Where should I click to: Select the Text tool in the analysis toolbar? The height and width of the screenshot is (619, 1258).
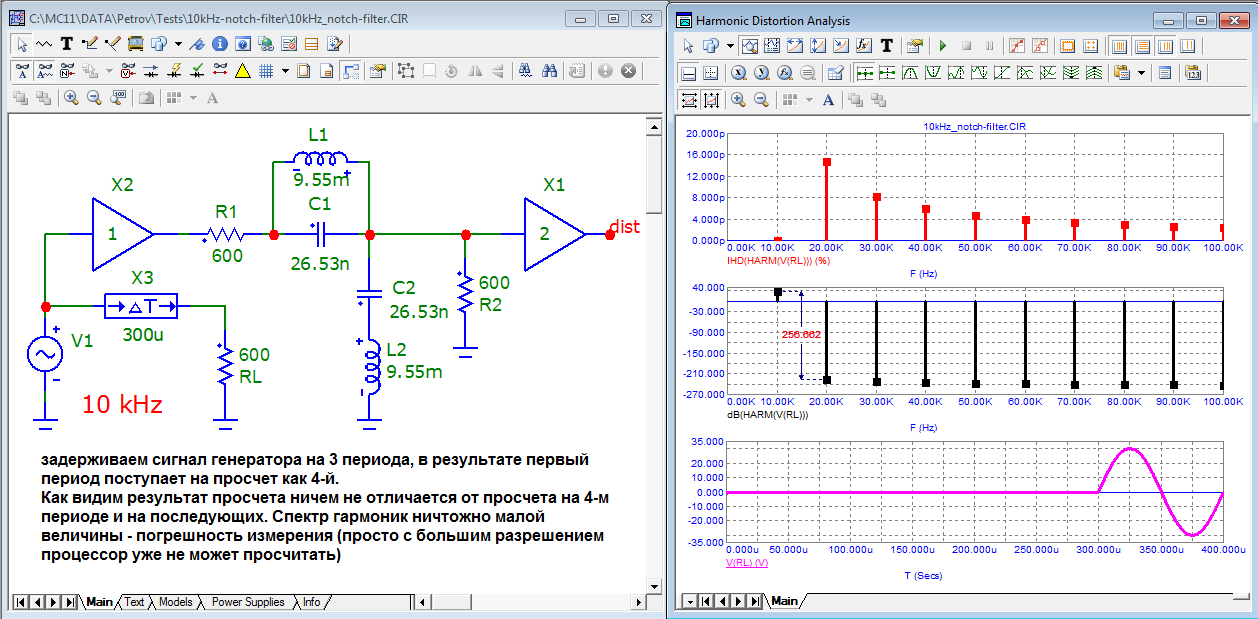[886, 46]
